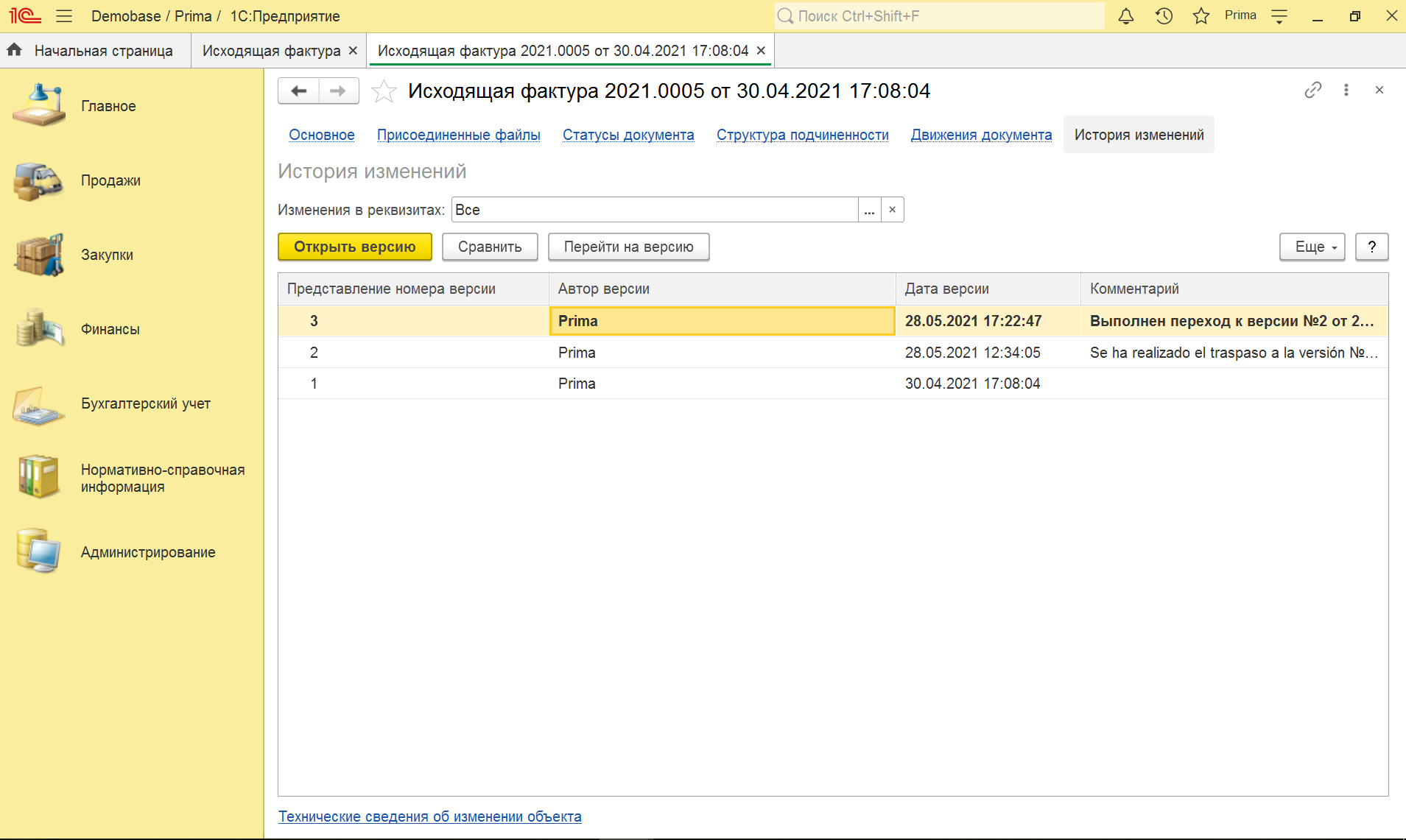Add invoice to favorites with star
The width and height of the screenshot is (1406, 840).
384,91
